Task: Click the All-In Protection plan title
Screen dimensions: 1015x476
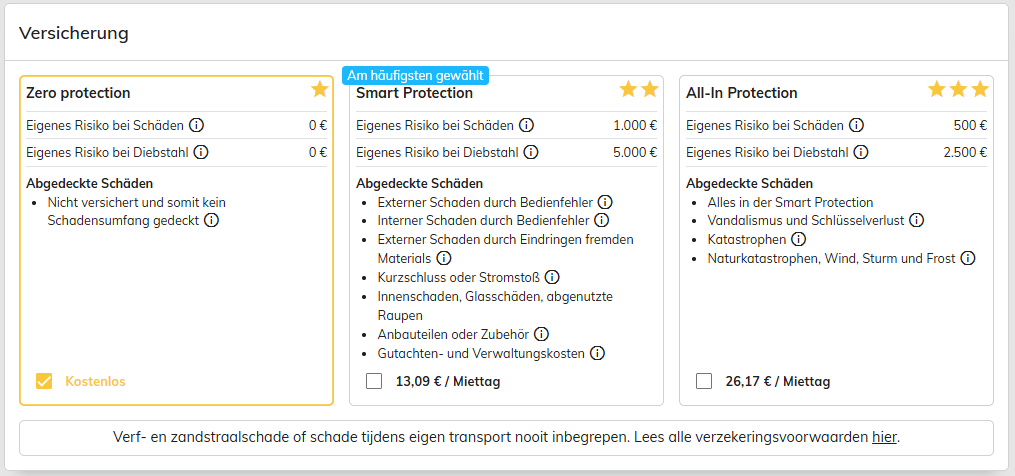Action: tap(741, 93)
